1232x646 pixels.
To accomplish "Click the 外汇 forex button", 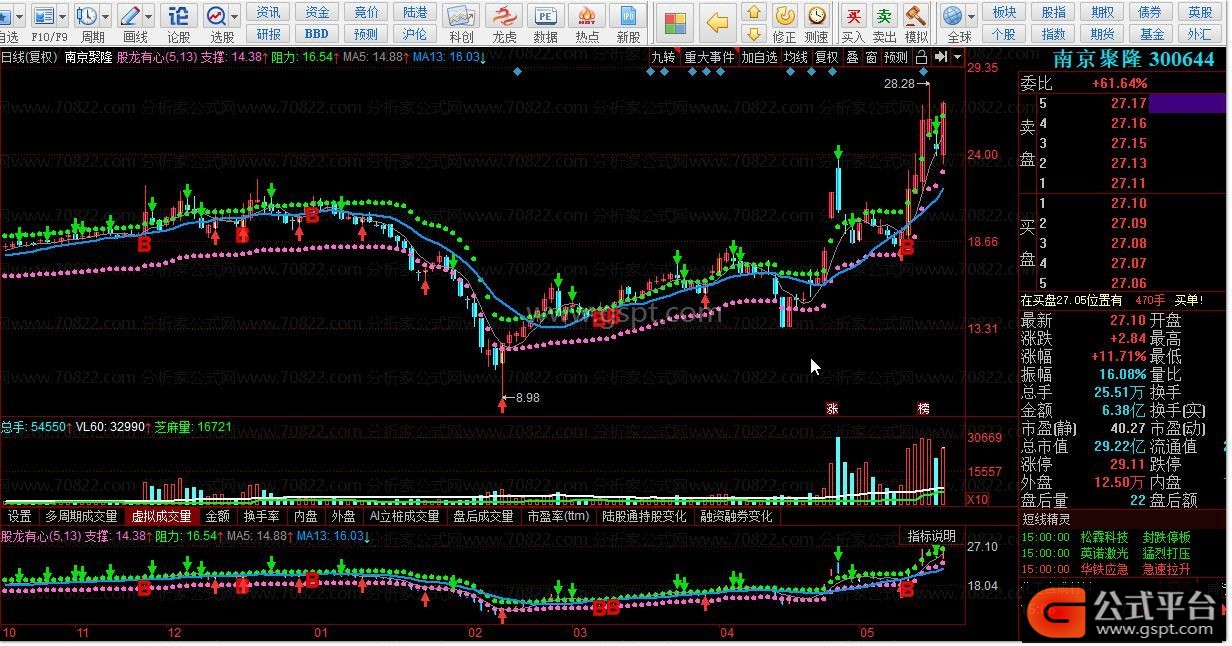I will [1200, 33].
